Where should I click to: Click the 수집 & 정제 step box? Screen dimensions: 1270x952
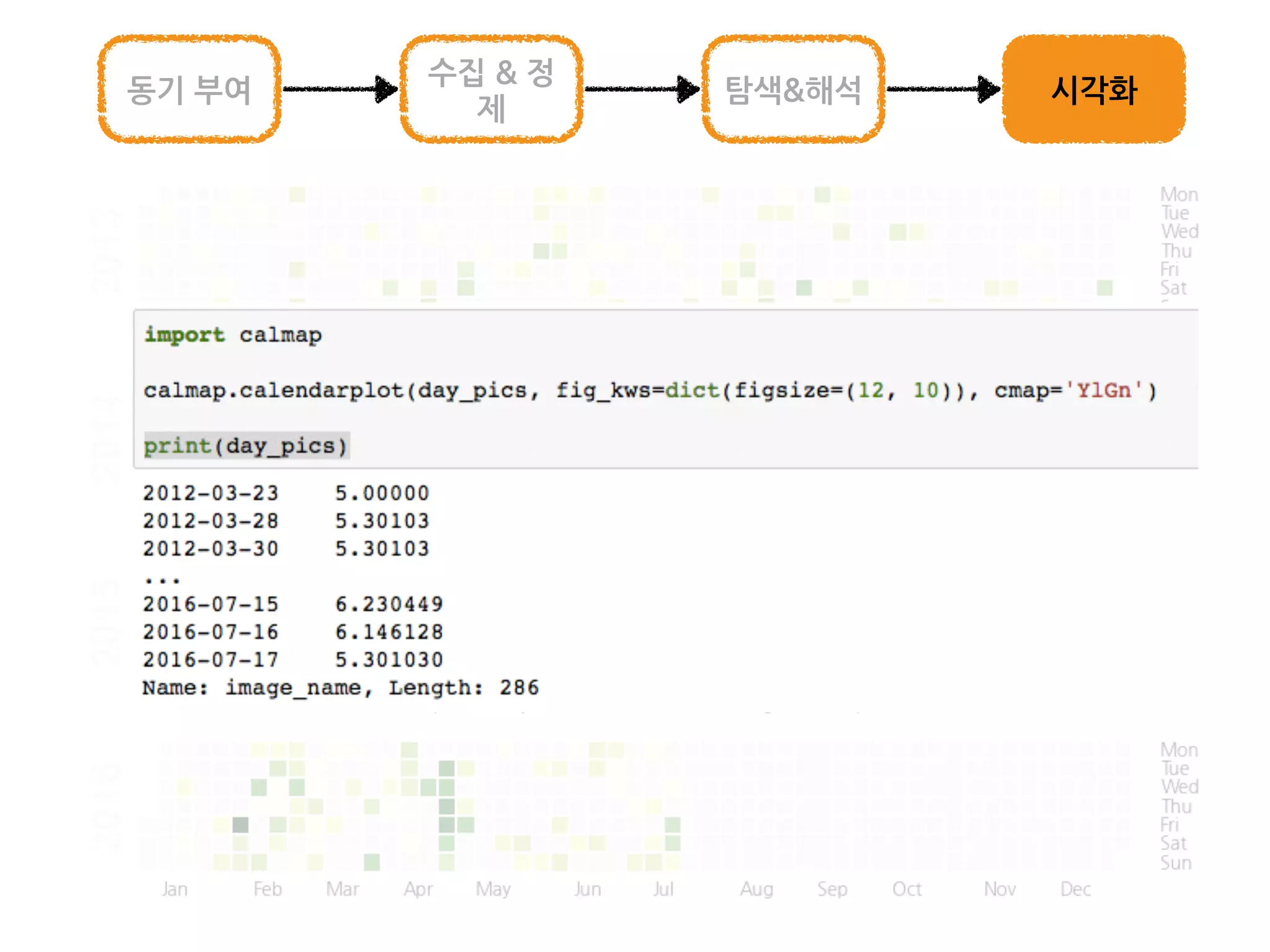[491, 89]
